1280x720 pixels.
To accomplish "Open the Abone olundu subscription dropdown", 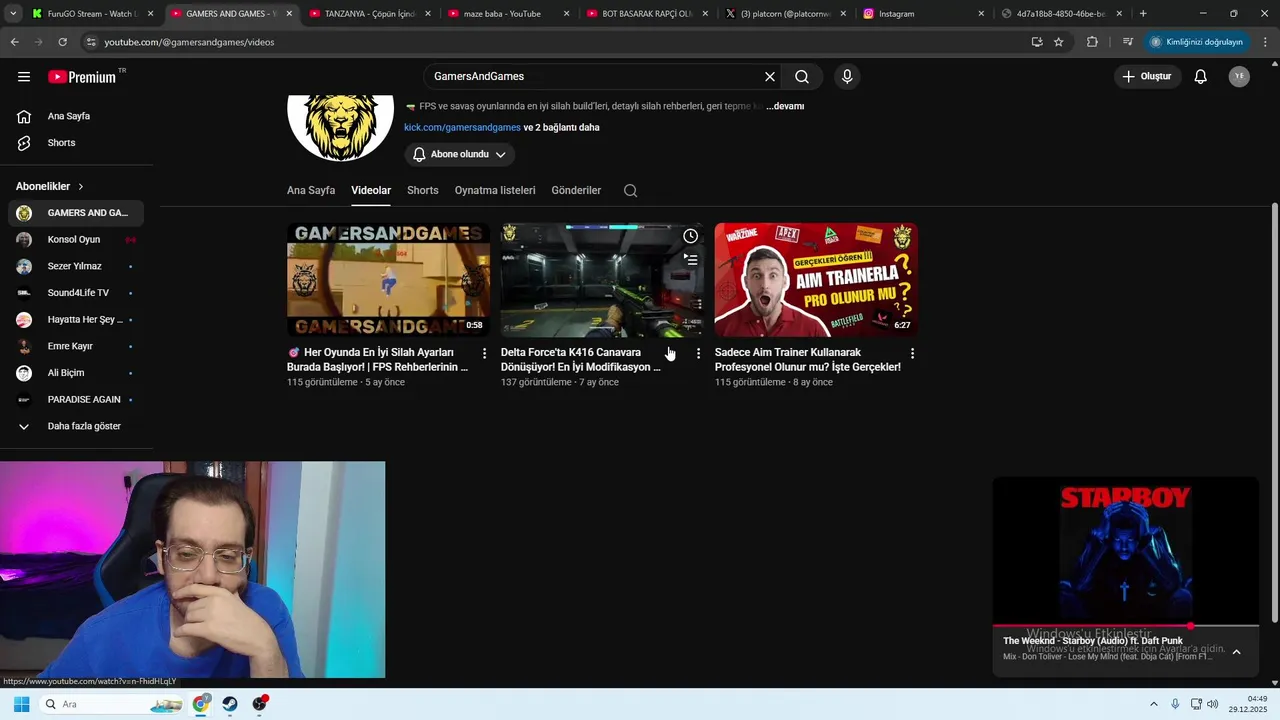I will pyautogui.click(x=460, y=154).
